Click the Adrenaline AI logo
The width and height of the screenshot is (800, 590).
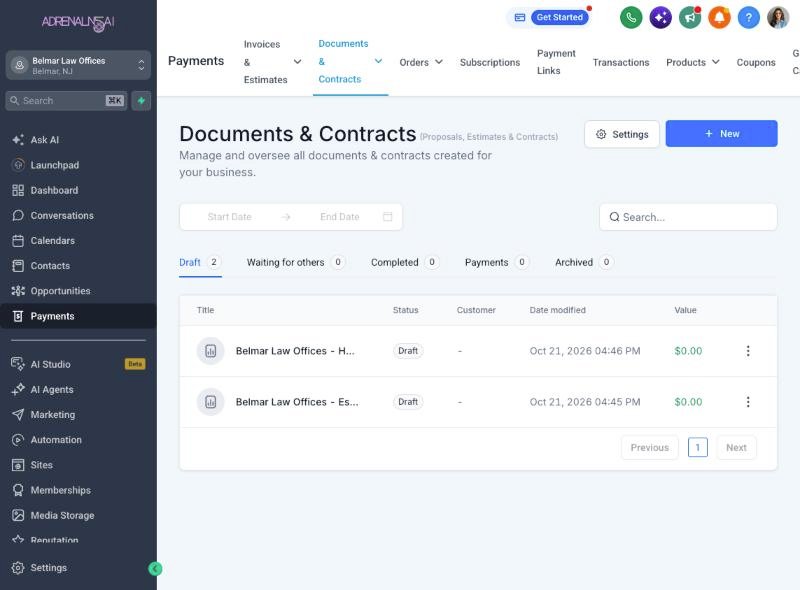78,22
